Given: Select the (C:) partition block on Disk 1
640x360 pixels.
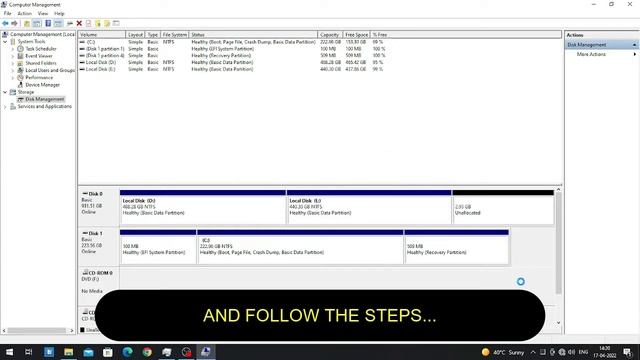Looking at the screenshot, I should pyautogui.click(x=300, y=247).
